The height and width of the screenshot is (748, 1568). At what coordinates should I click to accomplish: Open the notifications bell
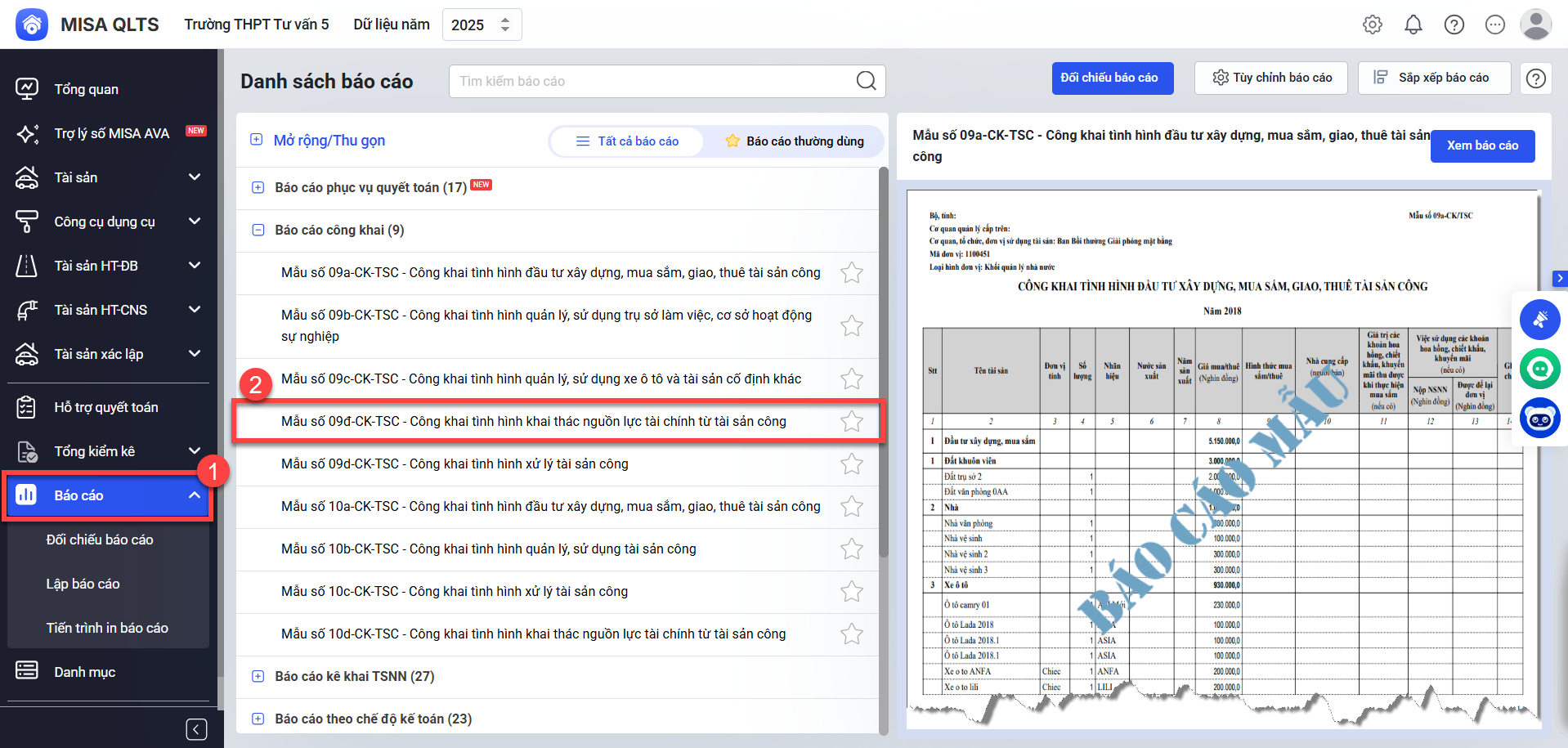[1413, 25]
